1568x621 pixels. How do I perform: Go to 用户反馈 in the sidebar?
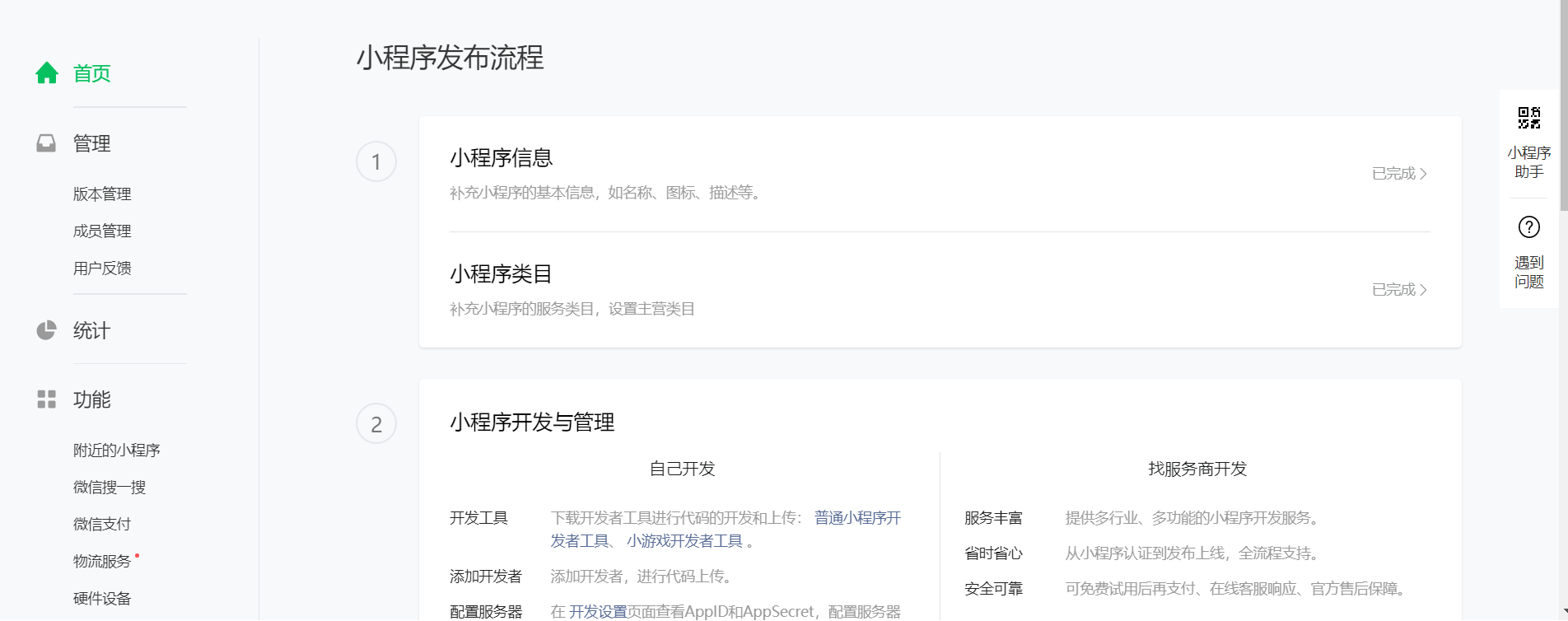click(102, 268)
